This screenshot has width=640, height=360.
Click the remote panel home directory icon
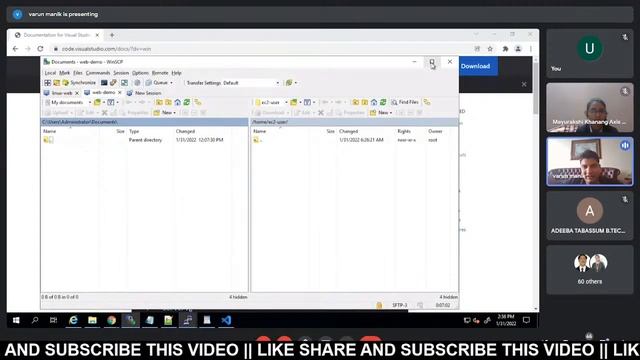coord(374,102)
